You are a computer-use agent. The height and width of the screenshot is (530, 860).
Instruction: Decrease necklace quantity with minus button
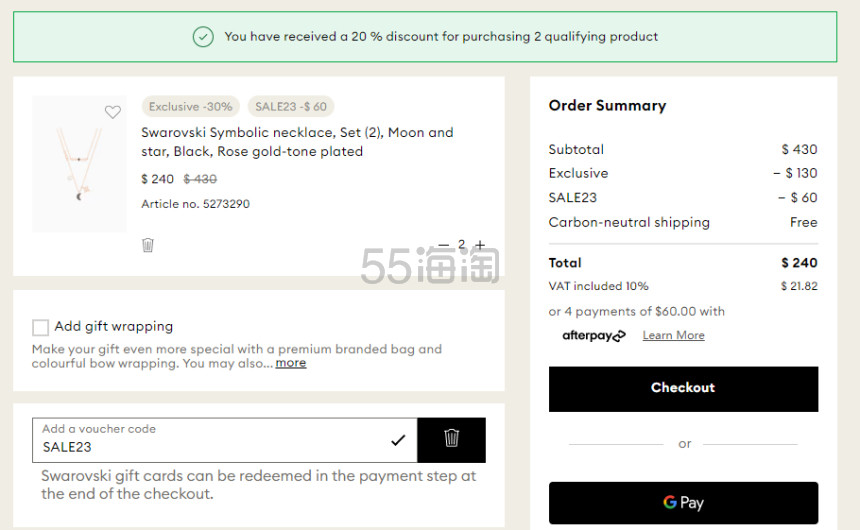[x=443, y=245]
